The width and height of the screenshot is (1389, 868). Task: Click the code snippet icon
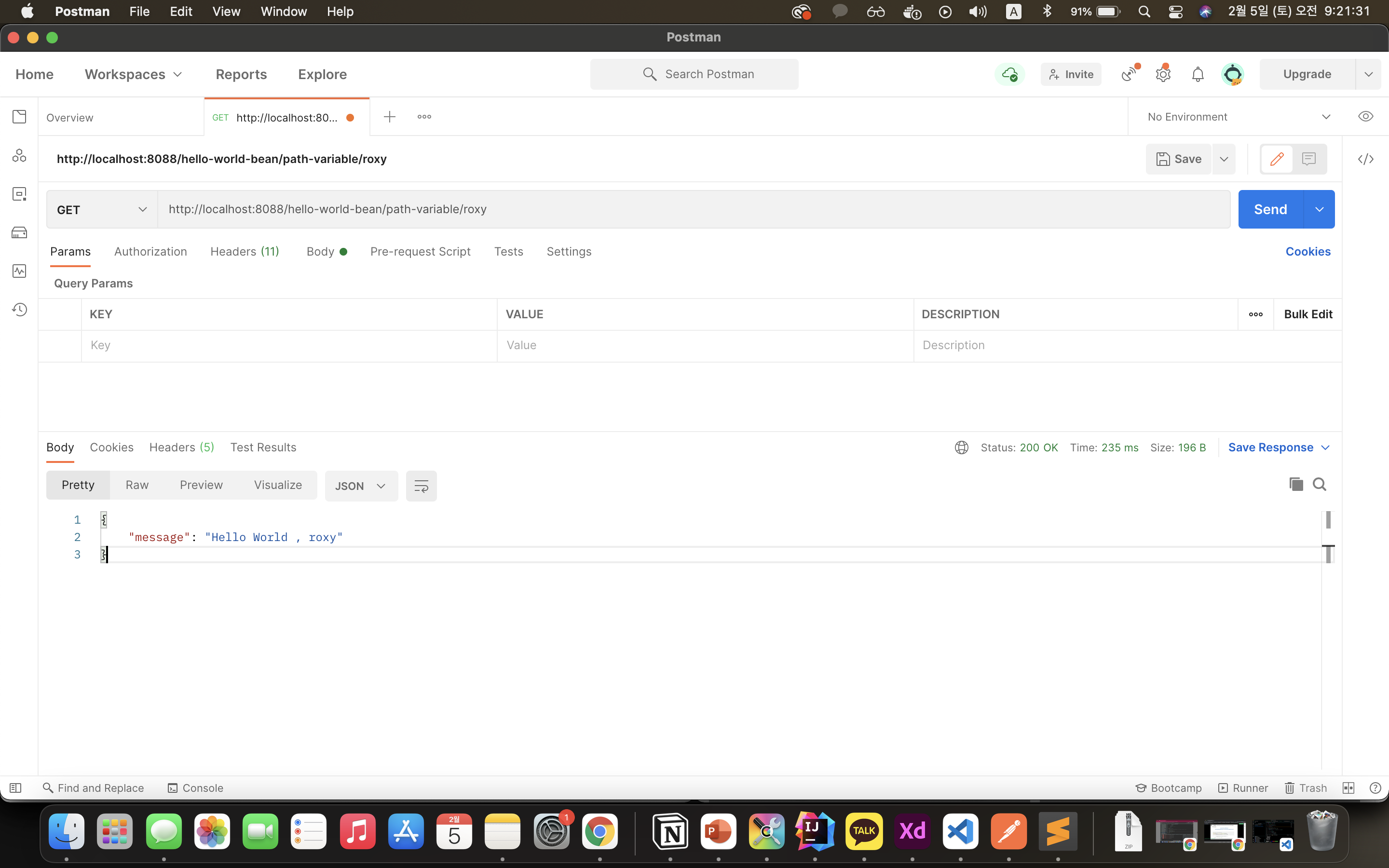click(x=1365, y=159)
